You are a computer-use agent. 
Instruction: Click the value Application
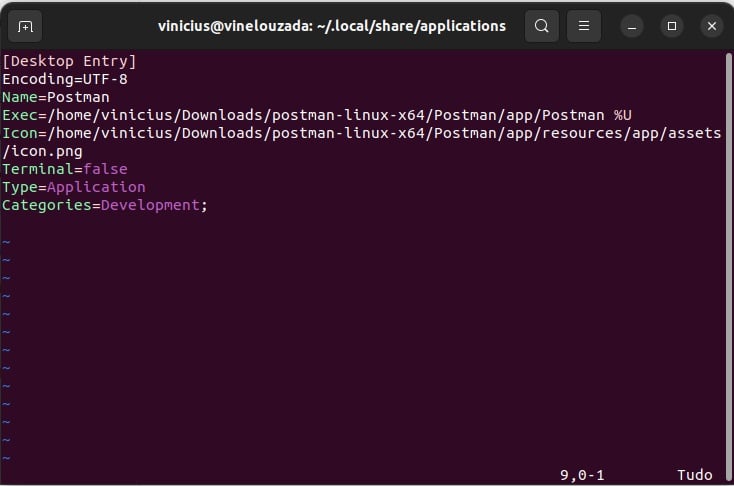pyautogui.click(x=96, y=187)
